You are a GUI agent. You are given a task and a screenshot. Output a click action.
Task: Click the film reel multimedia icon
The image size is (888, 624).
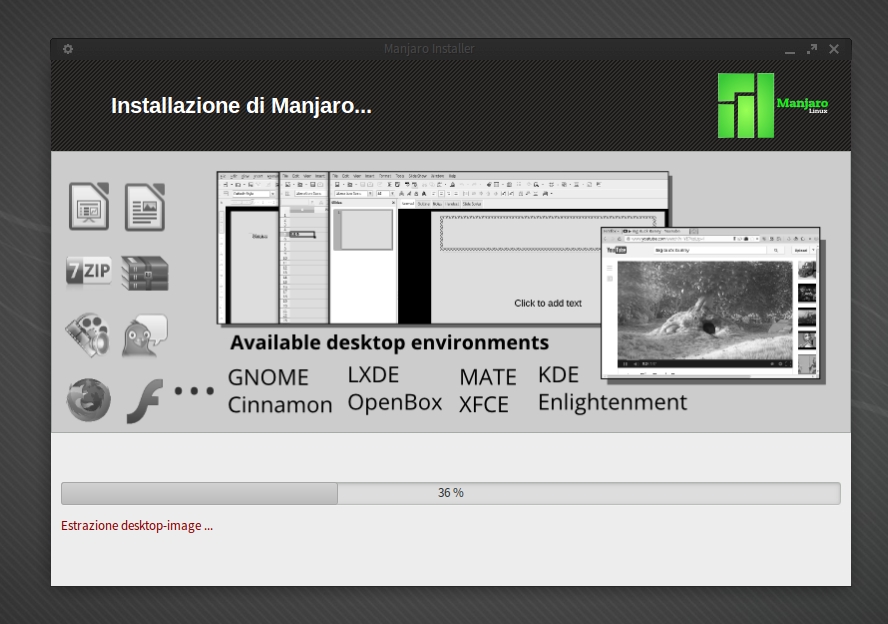pos(88,335)
